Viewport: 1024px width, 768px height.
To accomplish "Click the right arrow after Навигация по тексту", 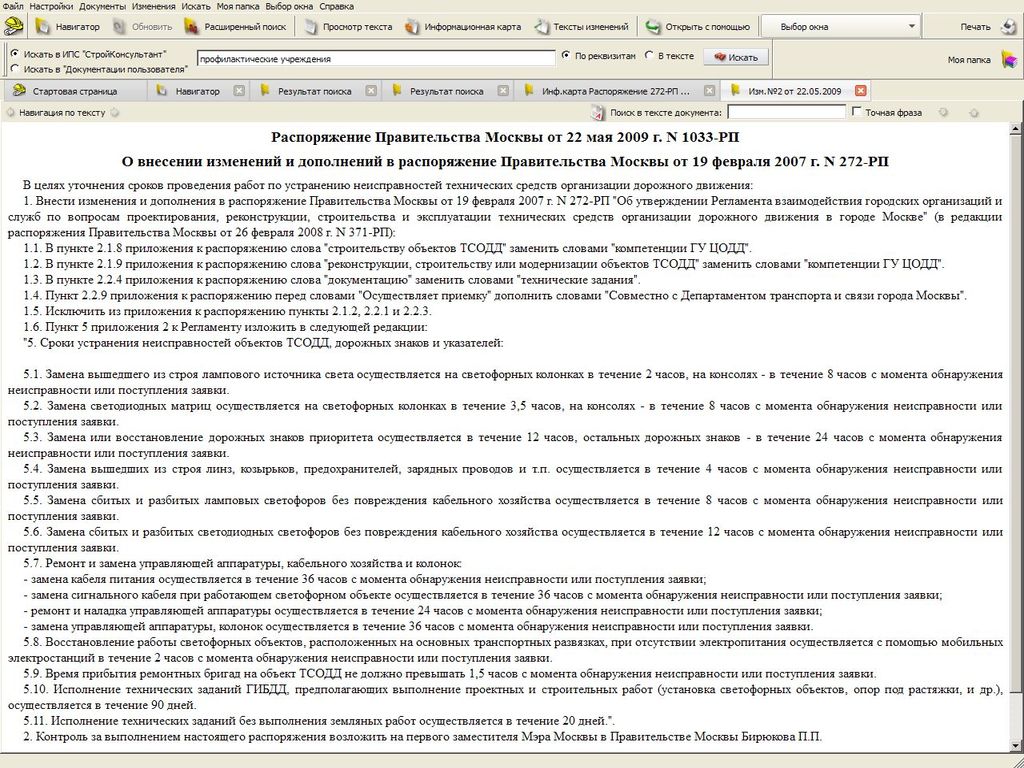I will coord(115,112).
